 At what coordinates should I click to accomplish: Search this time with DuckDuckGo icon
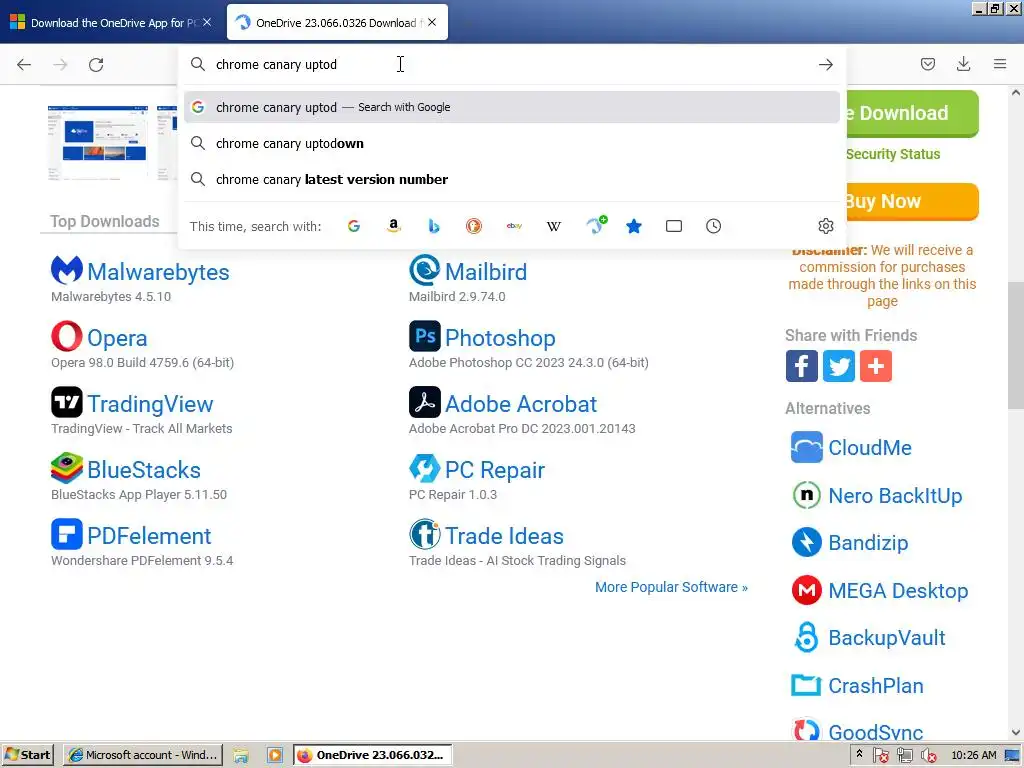click(x=473, y=226)
